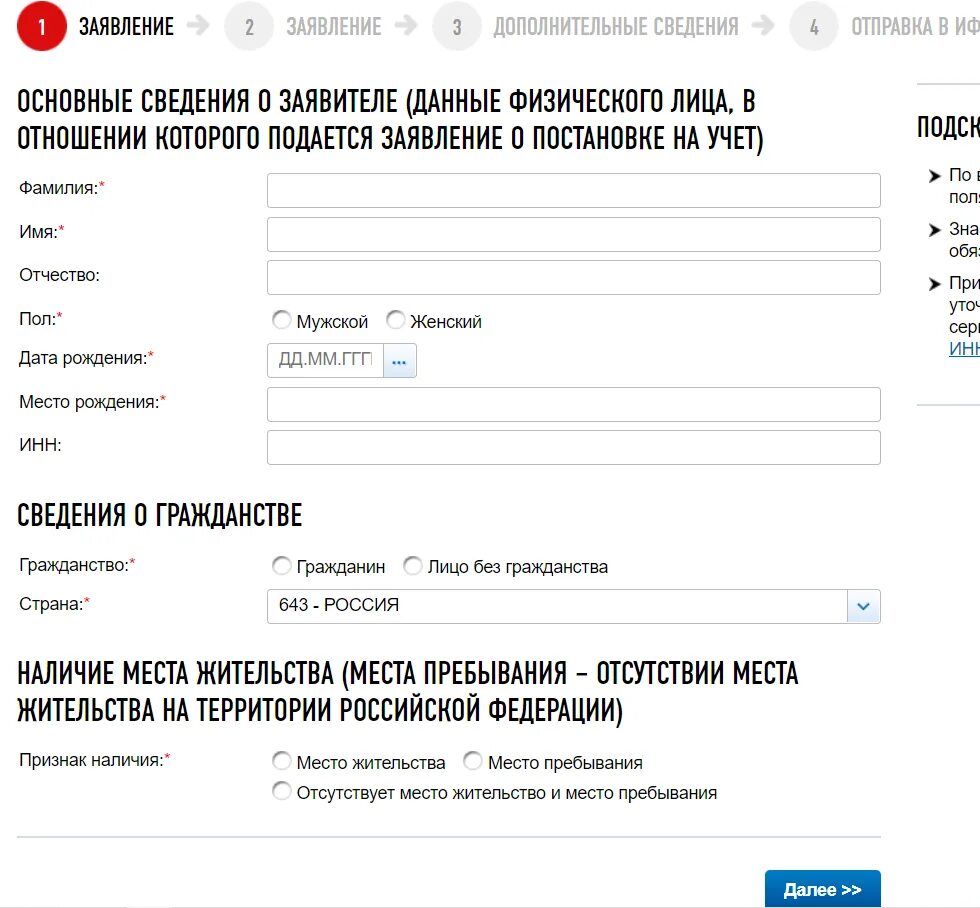980x908 pixels.
Task: Select Место пребывания radio button
Action: click(x=473, y=762)
